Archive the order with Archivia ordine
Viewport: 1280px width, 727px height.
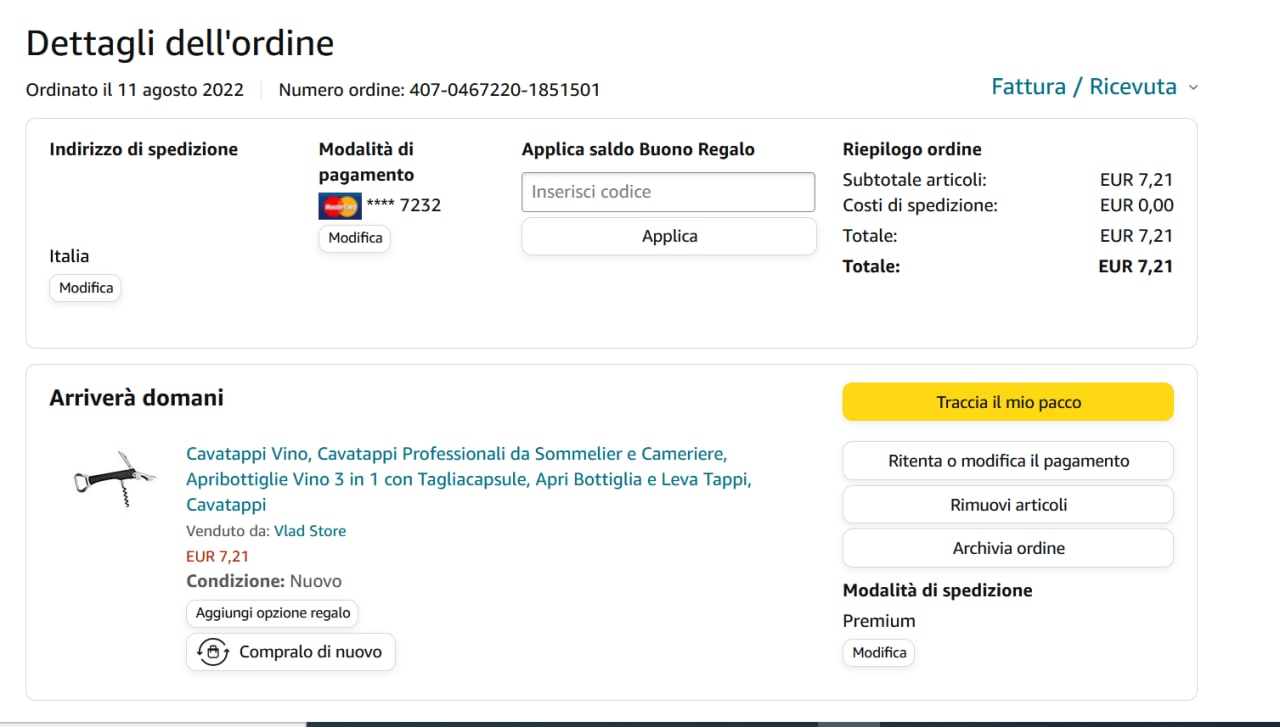1008,548
